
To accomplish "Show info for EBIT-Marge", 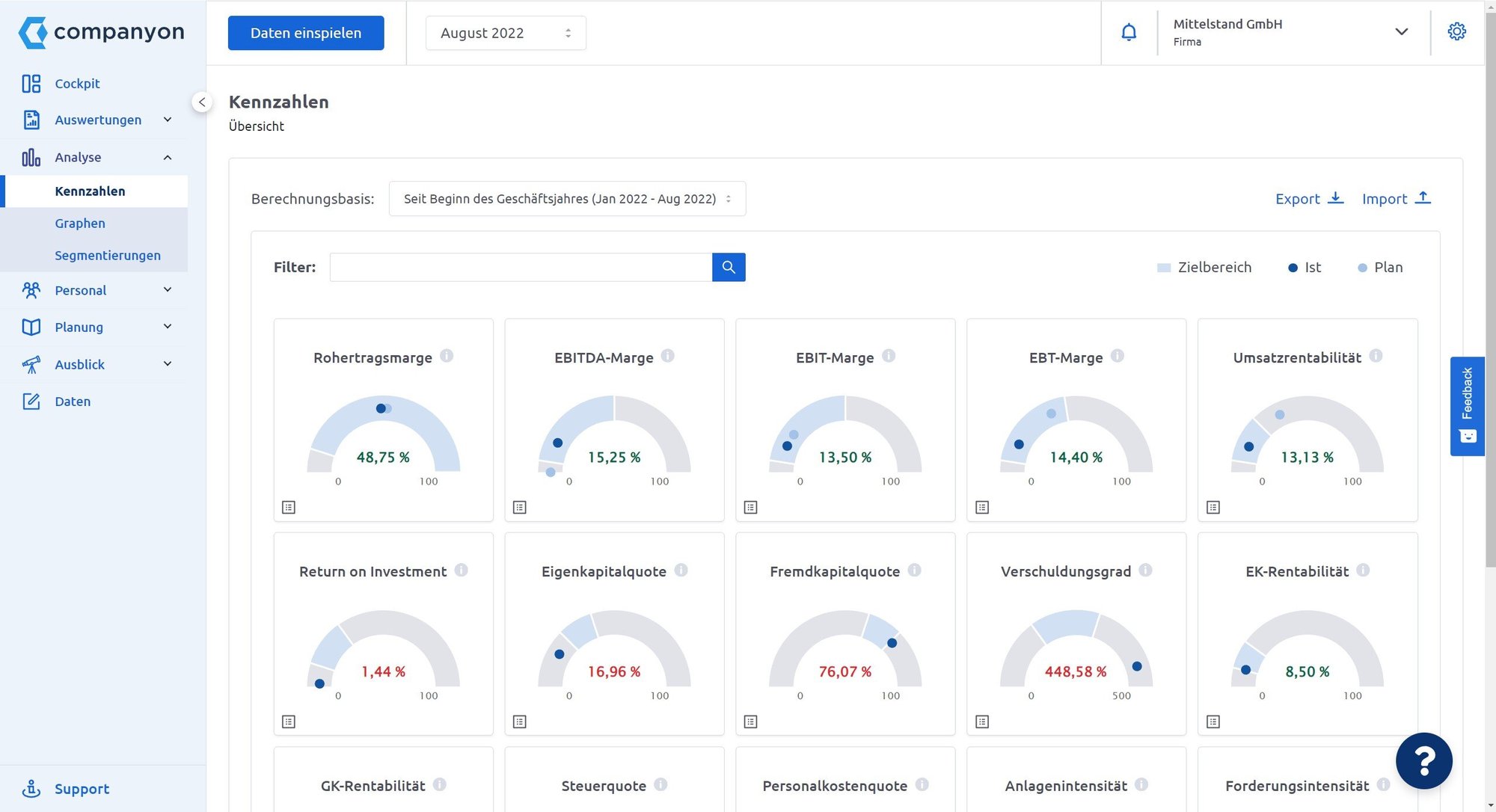I will point(889,356).
